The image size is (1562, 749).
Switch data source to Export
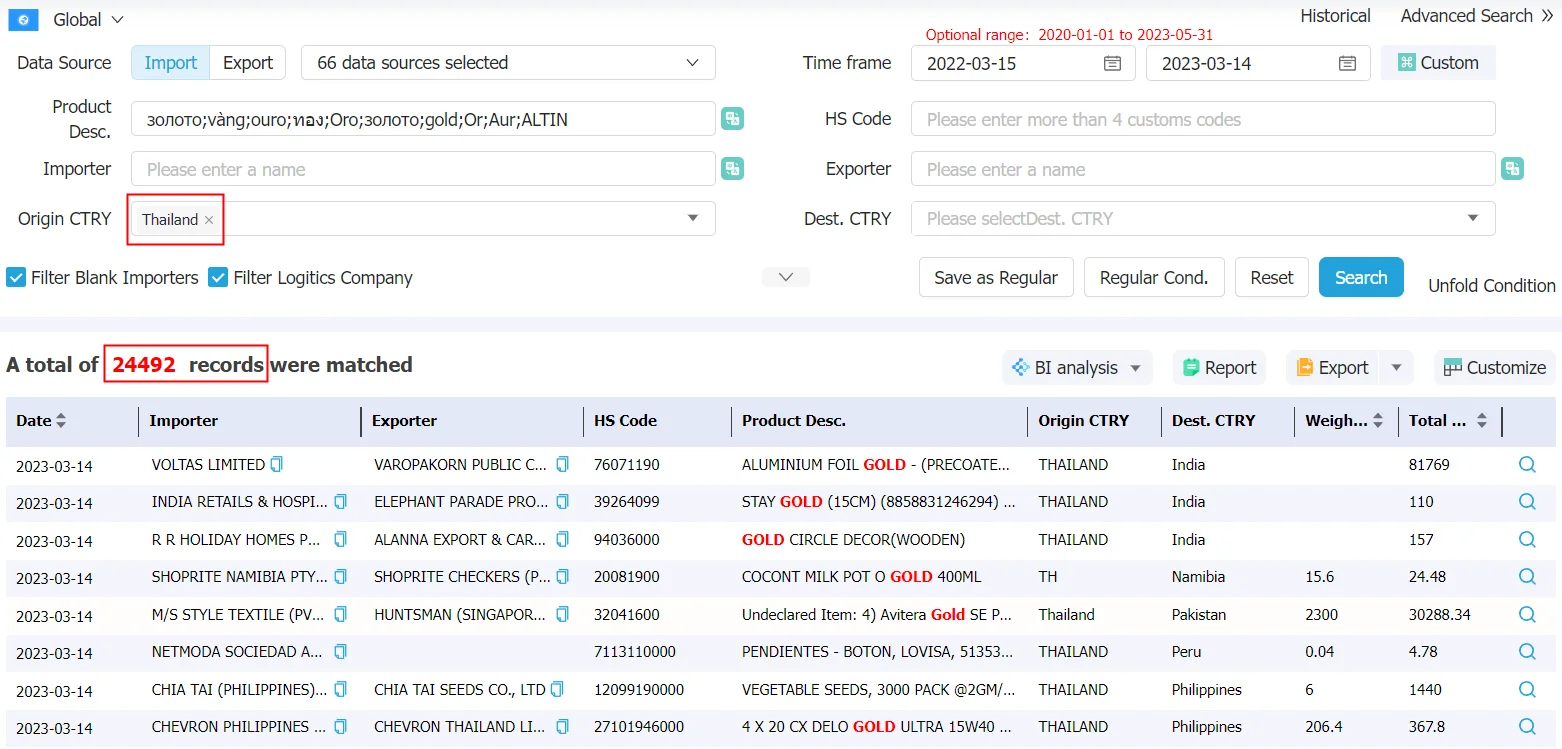pyautogui.click(x=248, y=62)
